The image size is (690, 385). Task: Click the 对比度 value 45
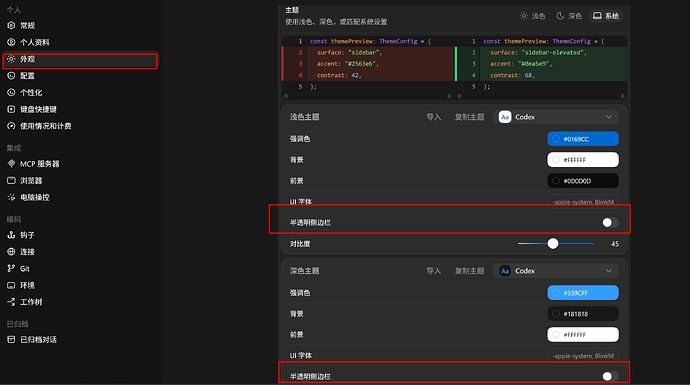point(615,244)
